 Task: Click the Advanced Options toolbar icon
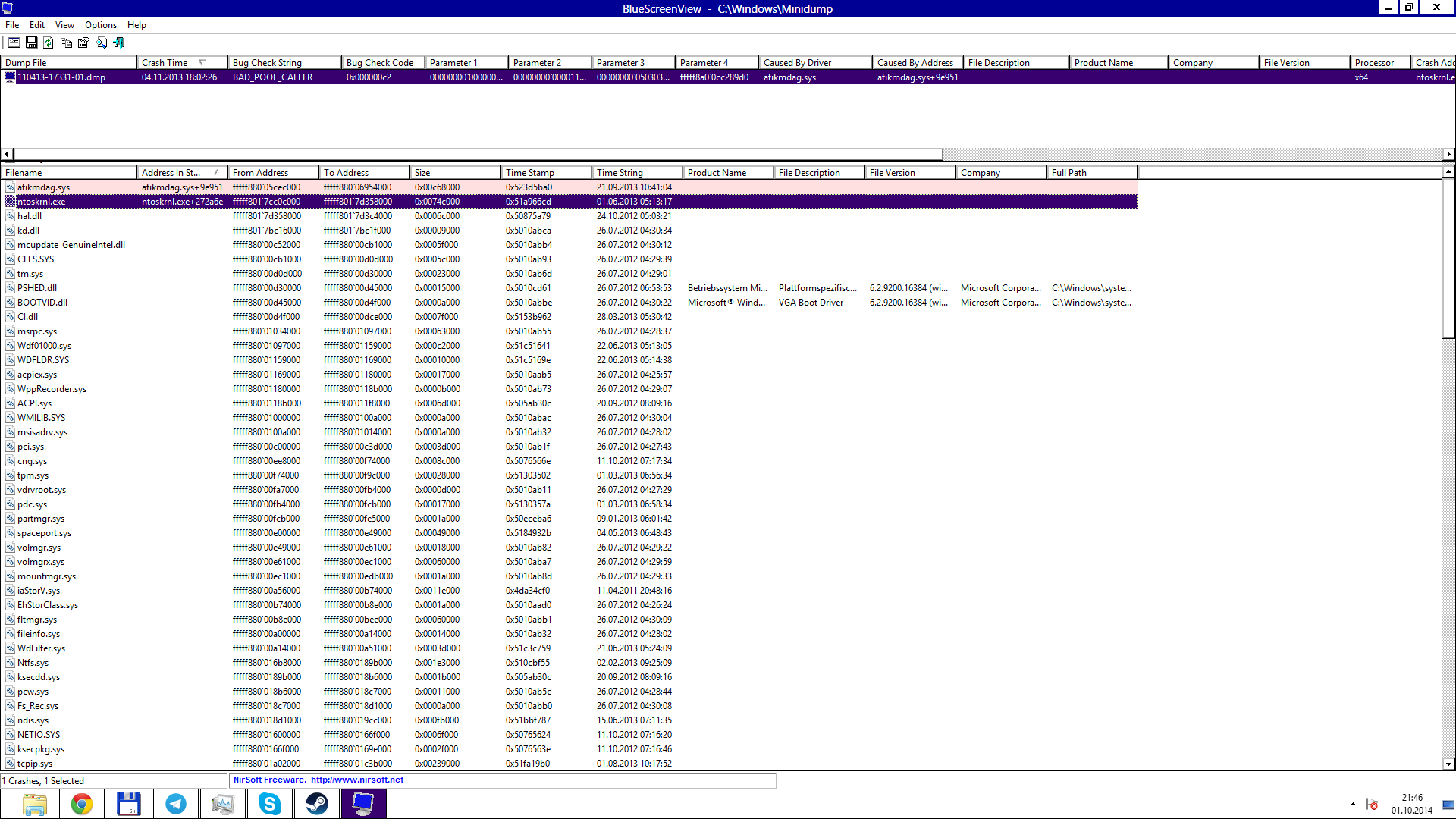14,43
